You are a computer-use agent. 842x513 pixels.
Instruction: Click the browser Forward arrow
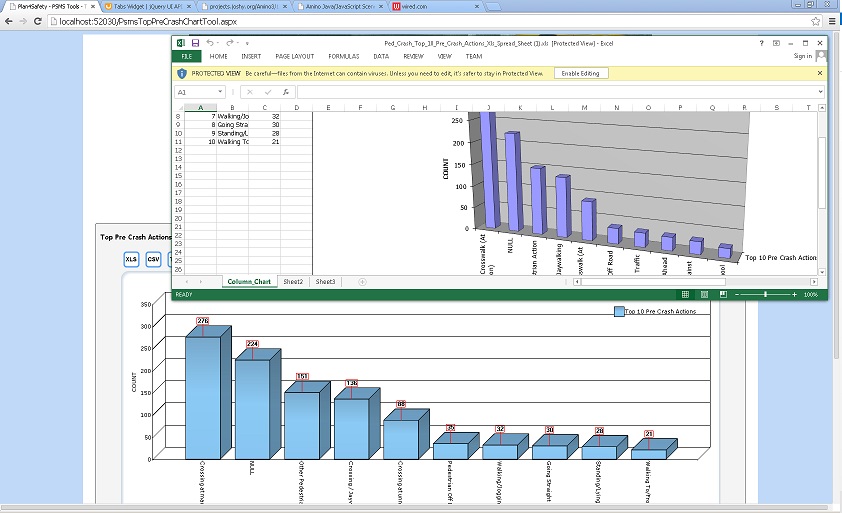(23, 21)
